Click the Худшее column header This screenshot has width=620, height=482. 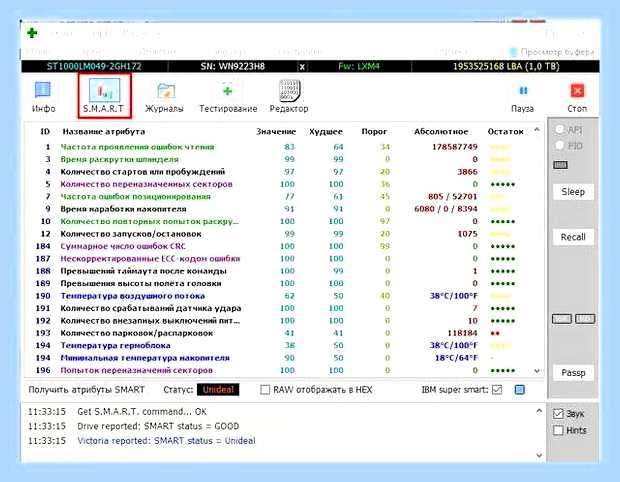point(326,132)
